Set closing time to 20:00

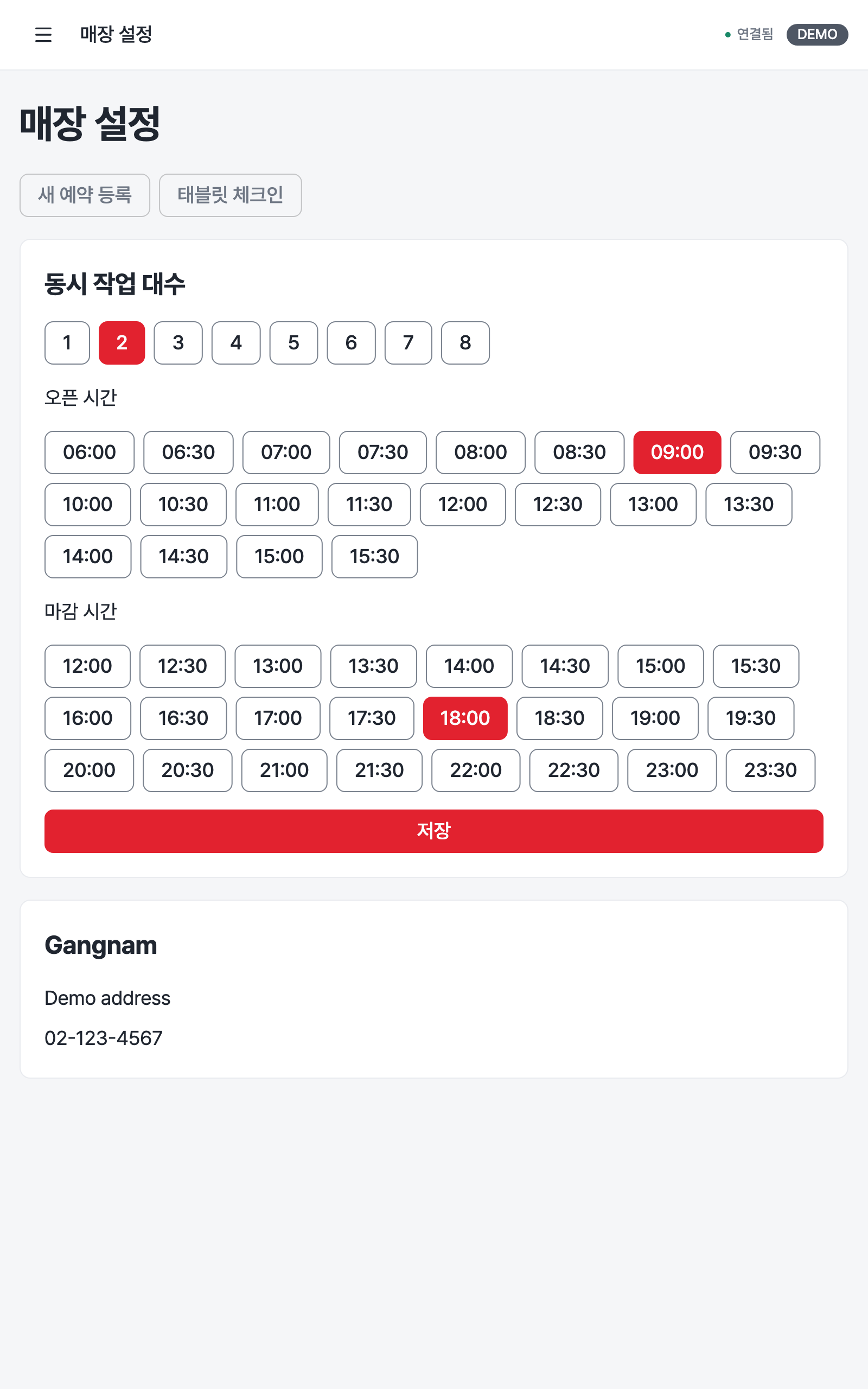tap(89, 770)
